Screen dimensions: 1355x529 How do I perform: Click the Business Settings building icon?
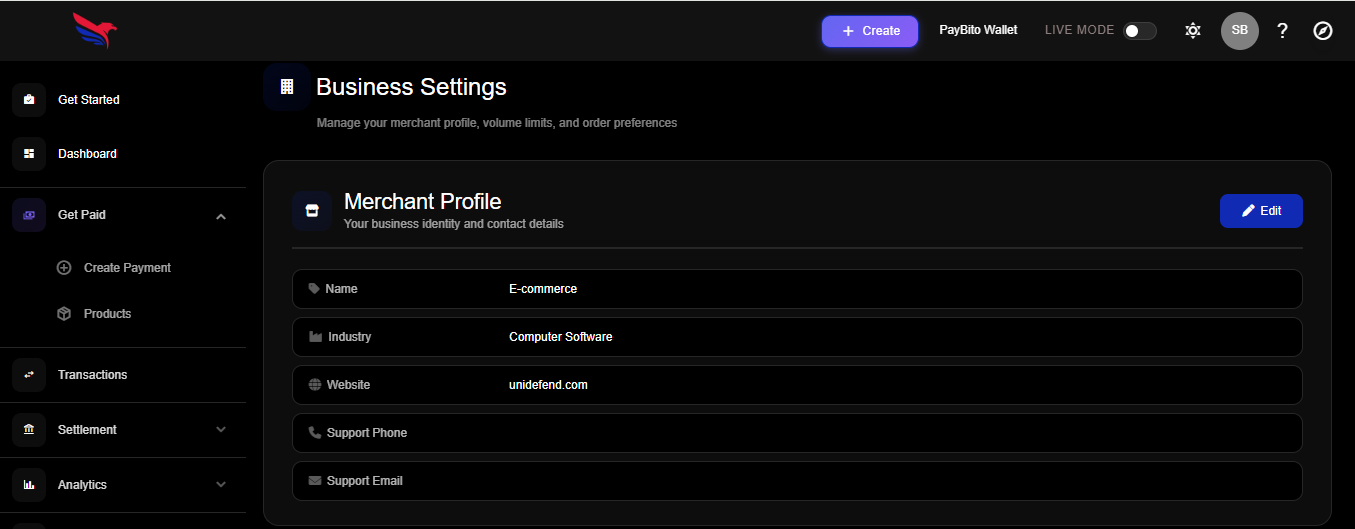[287, 87]
